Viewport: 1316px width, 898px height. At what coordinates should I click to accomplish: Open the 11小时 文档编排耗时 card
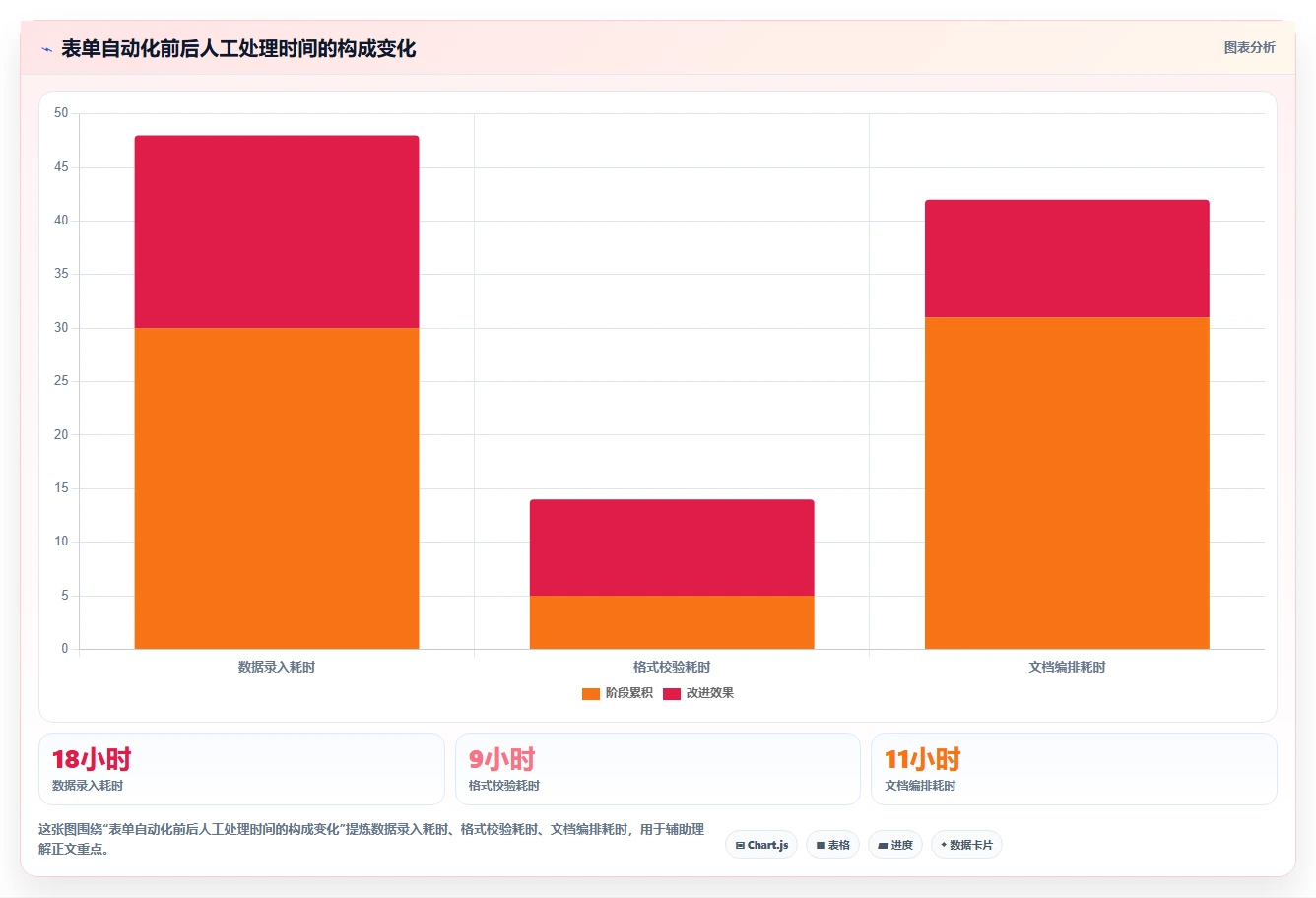click(1074, 769)
